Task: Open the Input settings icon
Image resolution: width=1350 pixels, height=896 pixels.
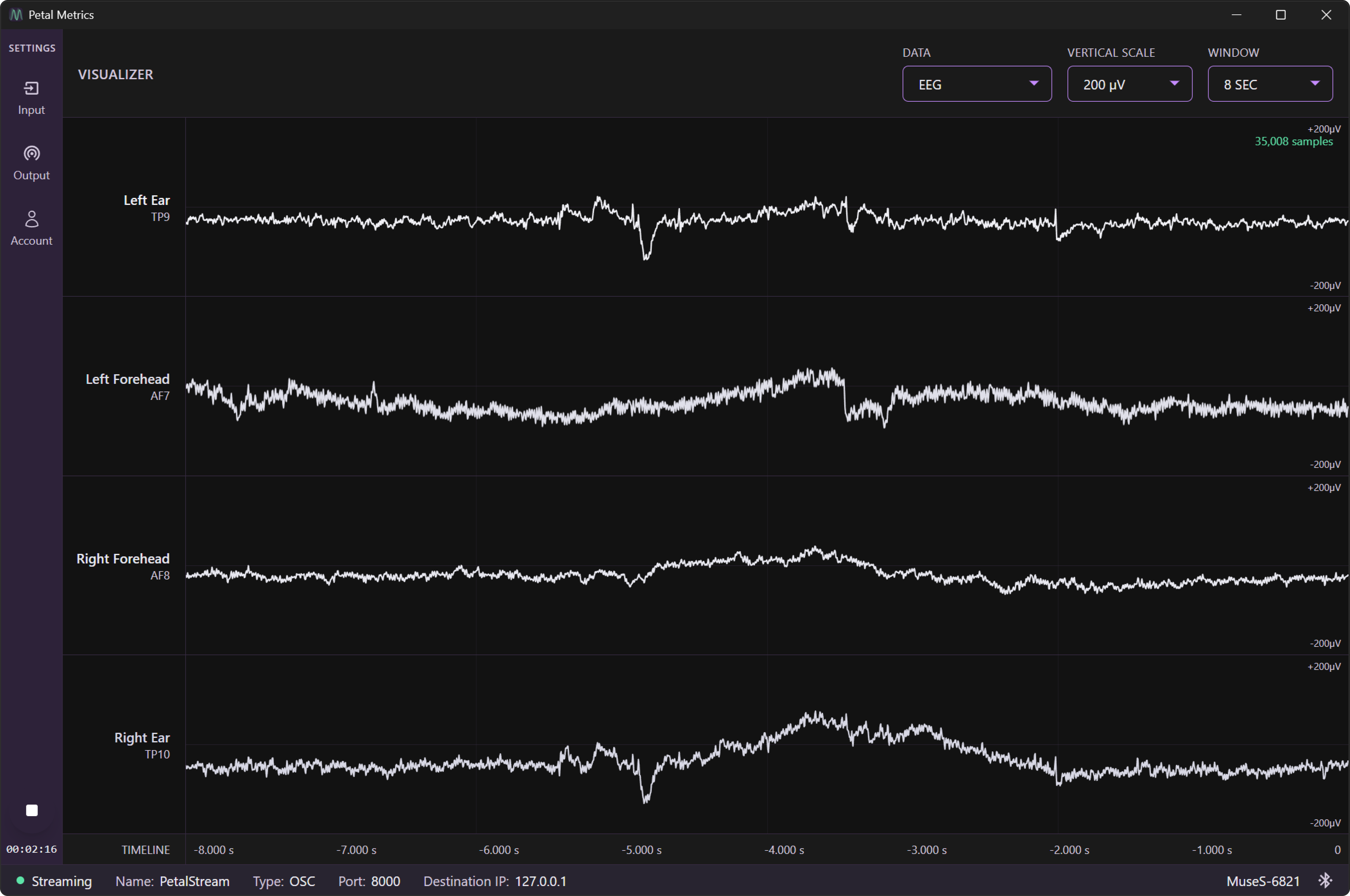Action: click(31, 89)
